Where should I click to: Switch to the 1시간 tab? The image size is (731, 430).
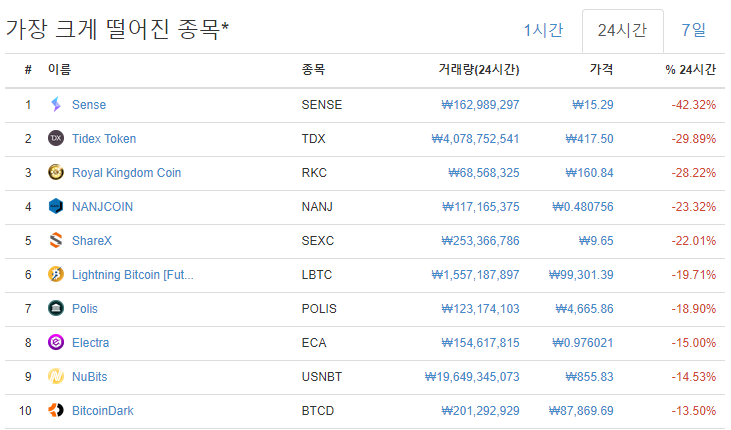coord(544,30)
